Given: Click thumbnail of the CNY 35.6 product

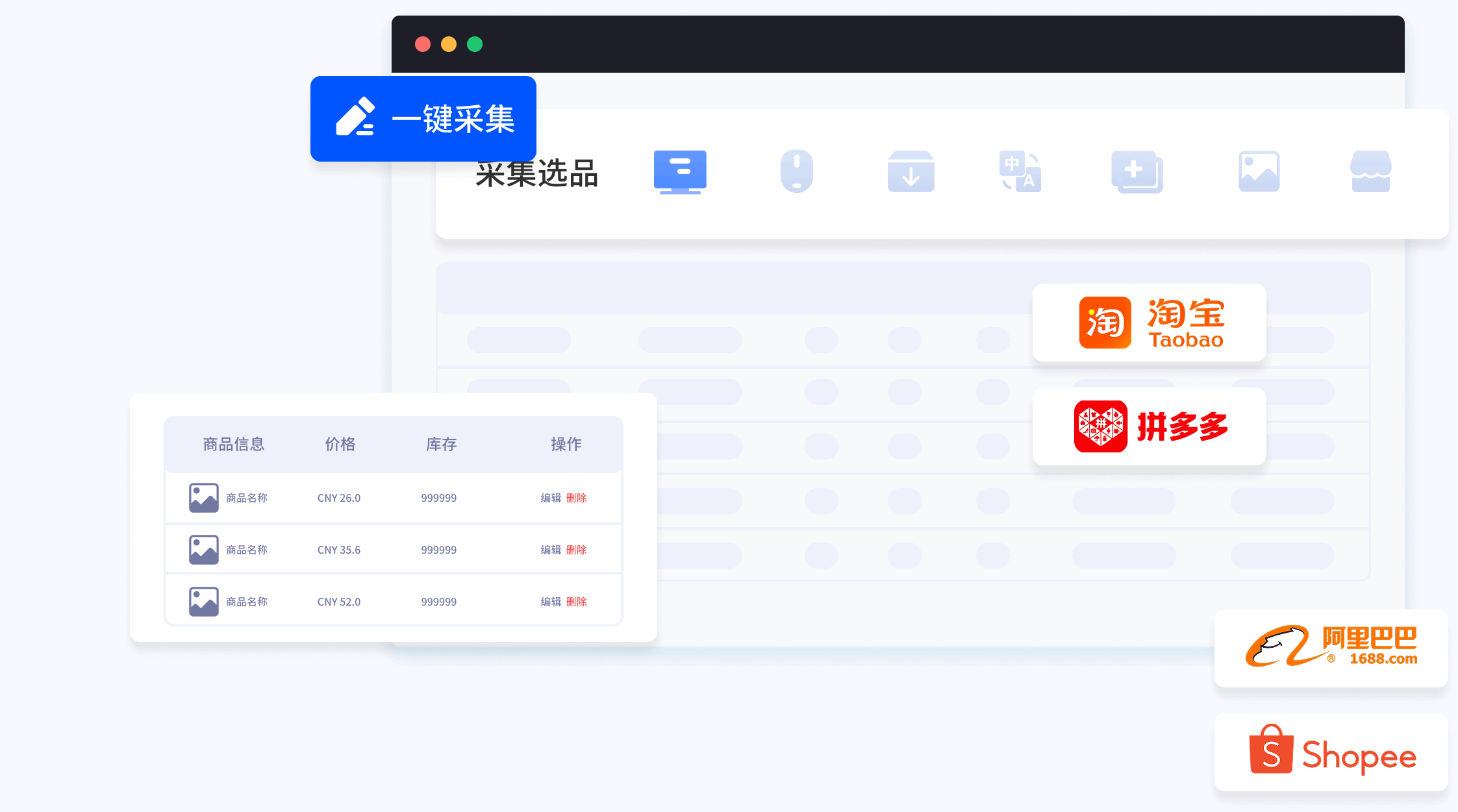Looking at the screenshot, I should coord(203,550).
